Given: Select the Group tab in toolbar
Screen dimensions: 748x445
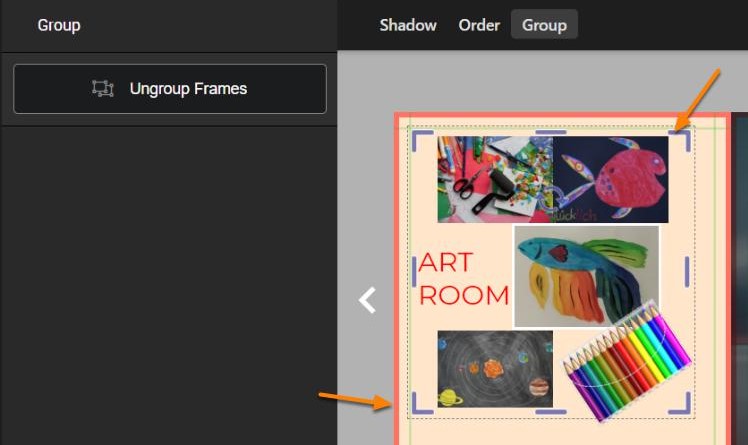Looking at the screenshot, I should click(x=544, y=25).
